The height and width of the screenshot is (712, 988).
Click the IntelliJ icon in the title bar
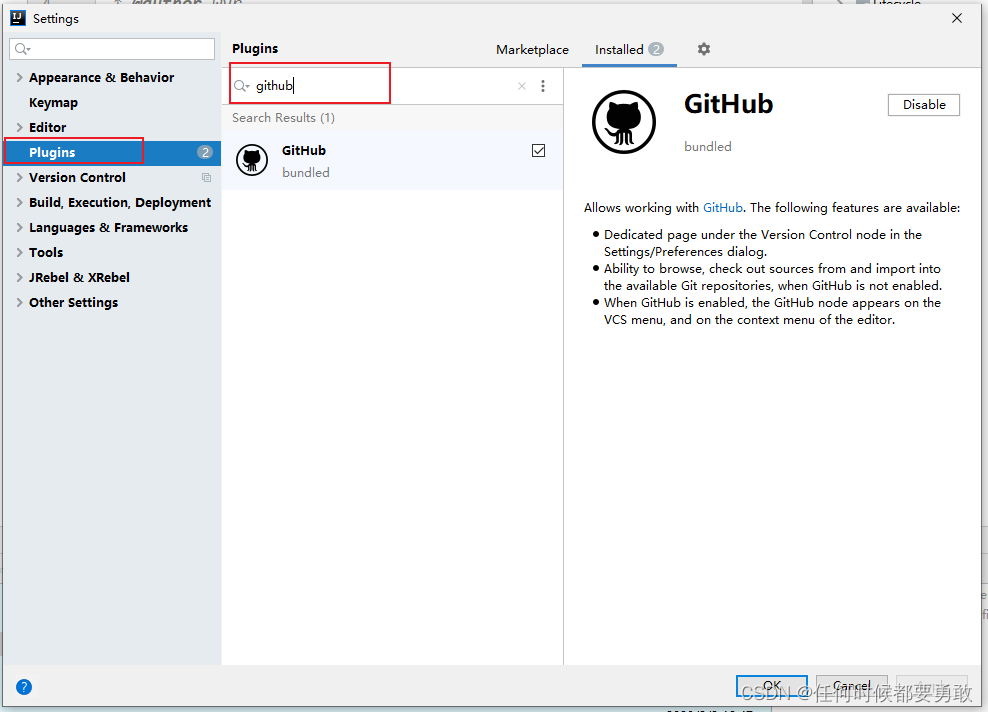(18, 18)
